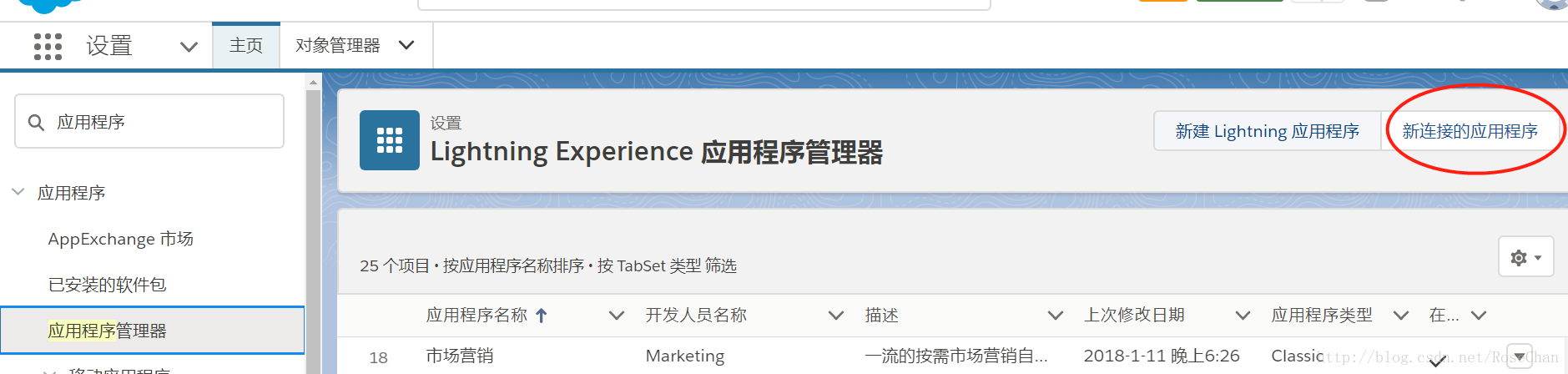
Task: Open the 对象管理器 tab
Action: tap(337, 45)
